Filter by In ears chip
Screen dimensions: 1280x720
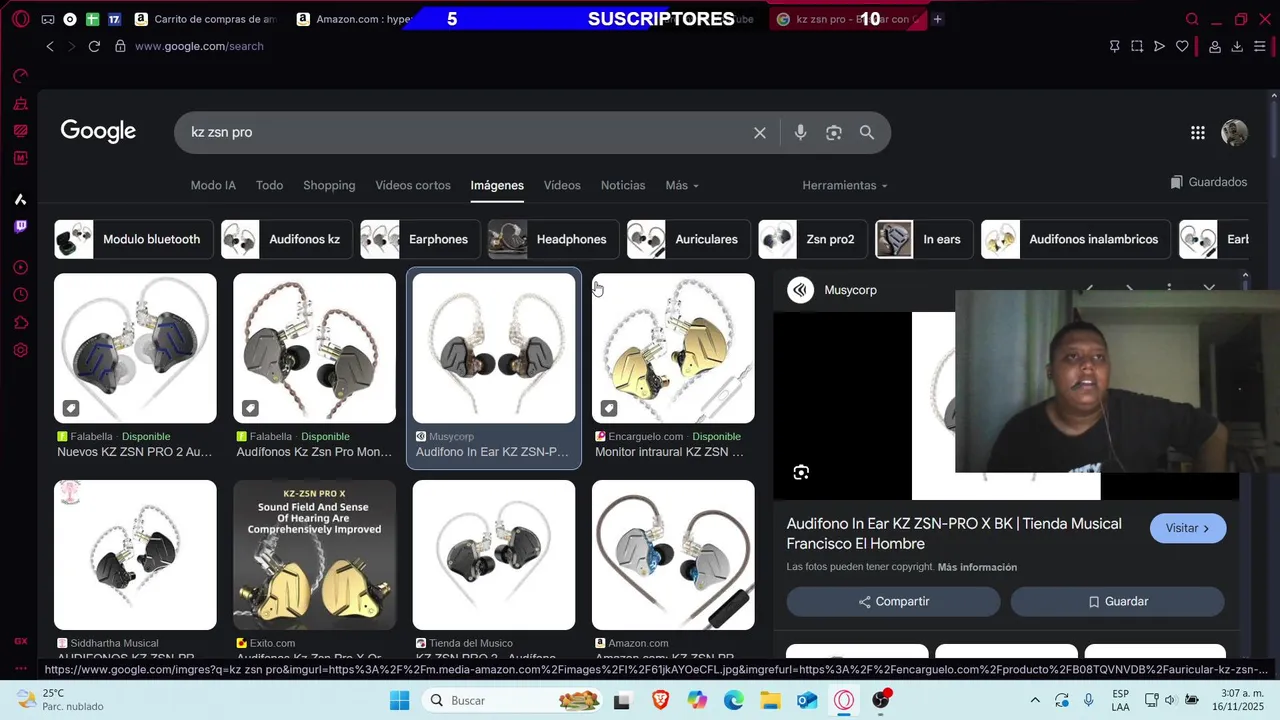(924, 239)
